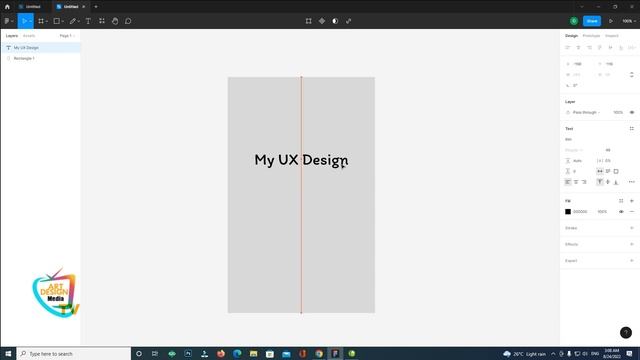Present the prototype with play icon
The height and width of the screenshot is (360, 640).
[x=611, y=21]
